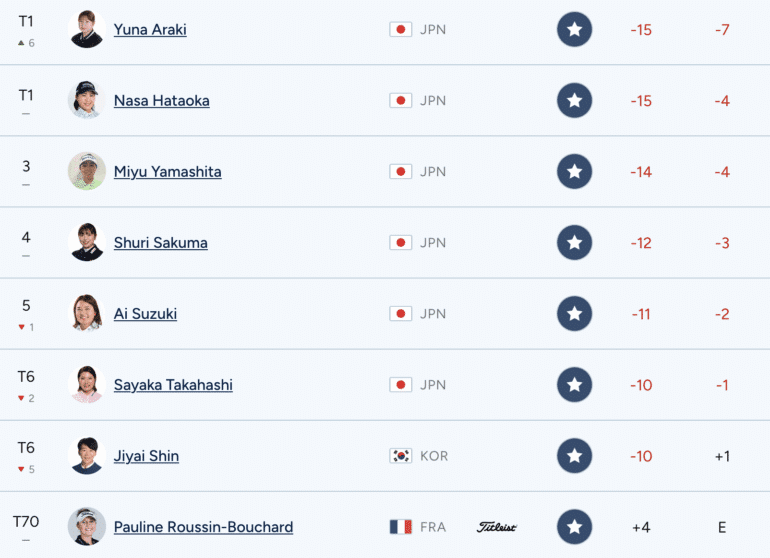Viewport: 770px width, 558px height.
Task: Open Nasa Hataoka's player page
Action: pyautogui.click(x=161, y=101)
